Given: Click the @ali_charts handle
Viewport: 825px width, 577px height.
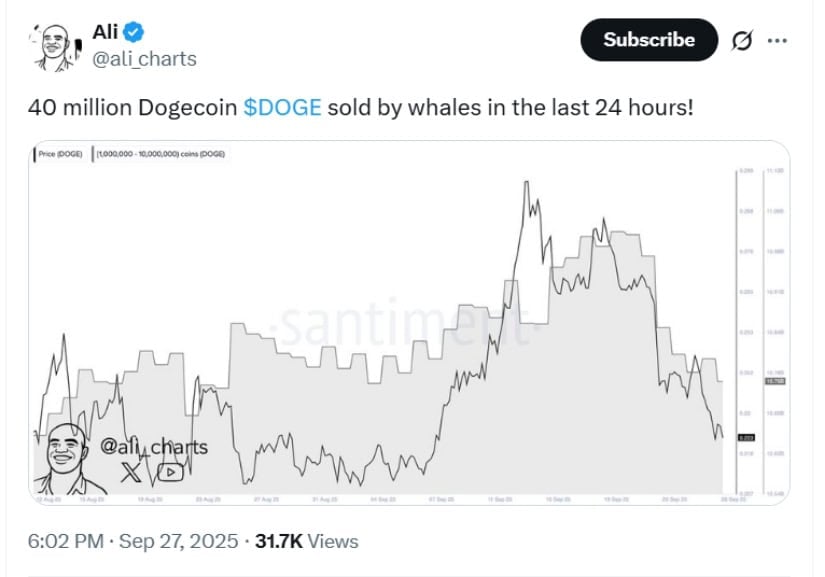Looking at the screenshot, I should point(144,59).
